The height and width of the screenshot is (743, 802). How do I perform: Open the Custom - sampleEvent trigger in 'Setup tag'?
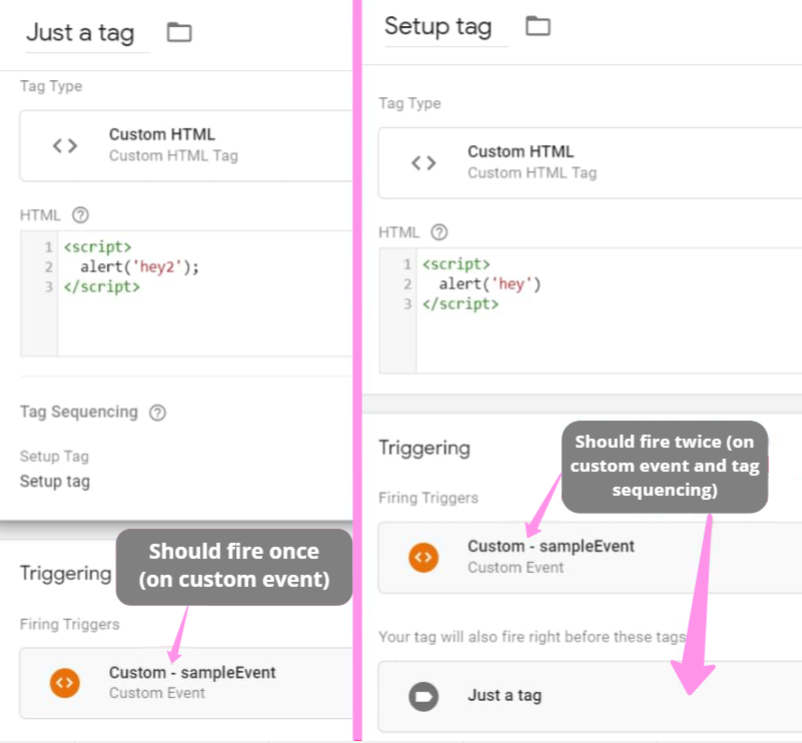(x=551, y=547)
